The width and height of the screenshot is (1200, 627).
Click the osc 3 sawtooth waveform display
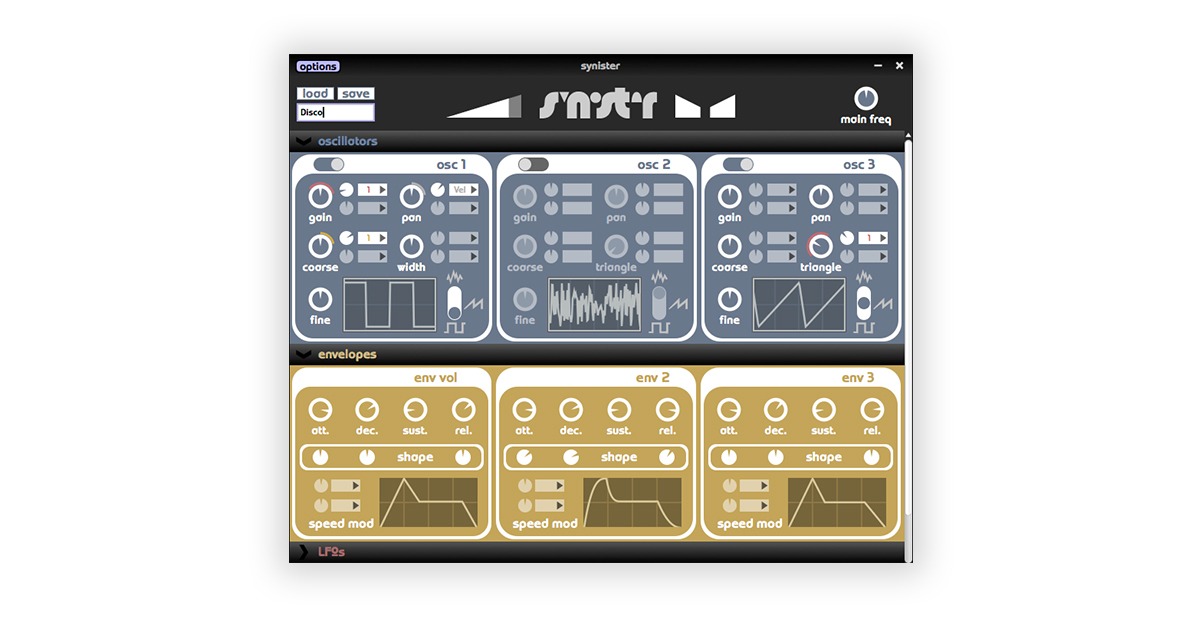click(x=799, y=305)
